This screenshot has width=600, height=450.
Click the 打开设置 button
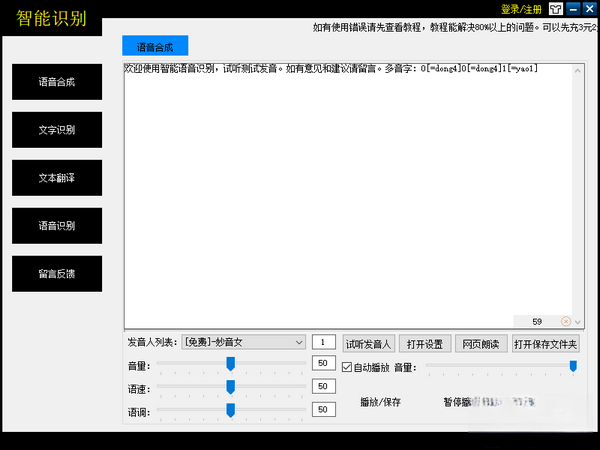click(424, 343)
